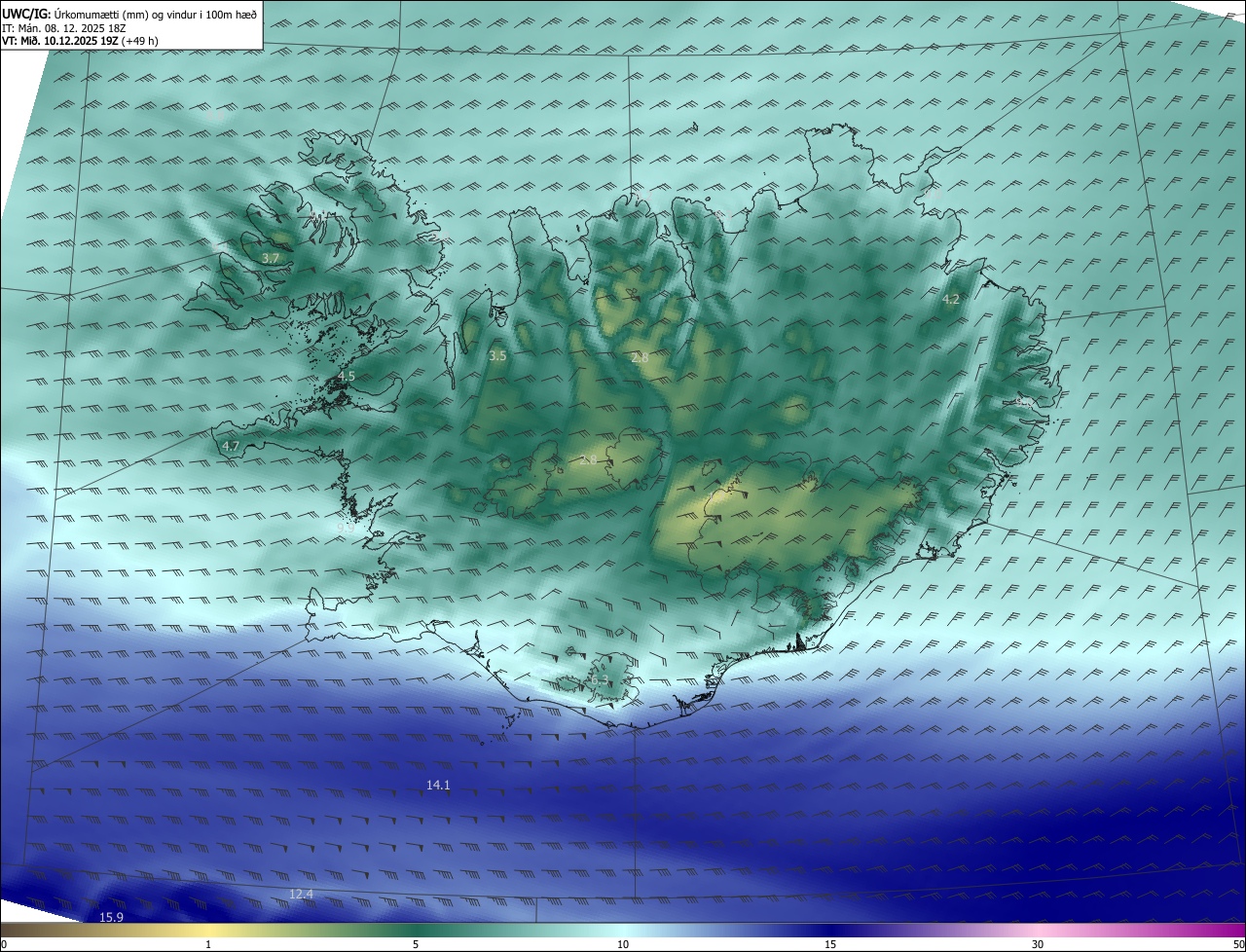Click the 3.5 value label on the map
The image size is (1246, 952).
coord(497,356)
